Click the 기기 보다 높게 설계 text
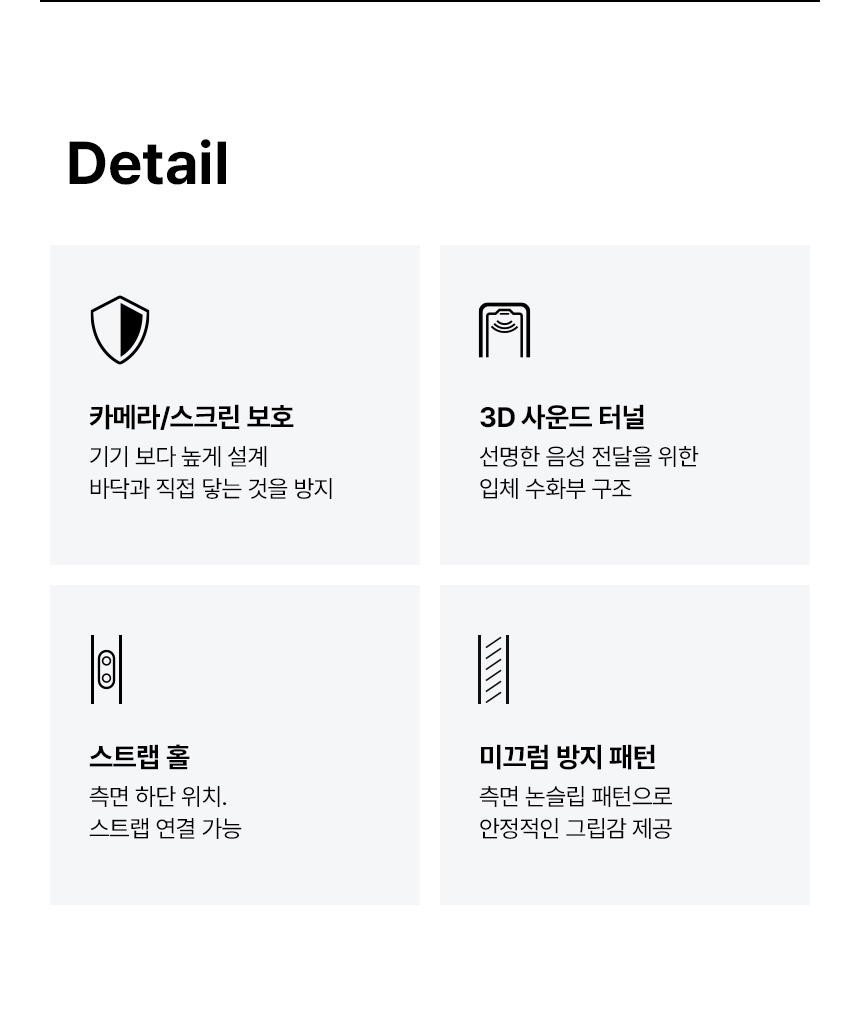860x1025 pixels. [x=179, y=457]
